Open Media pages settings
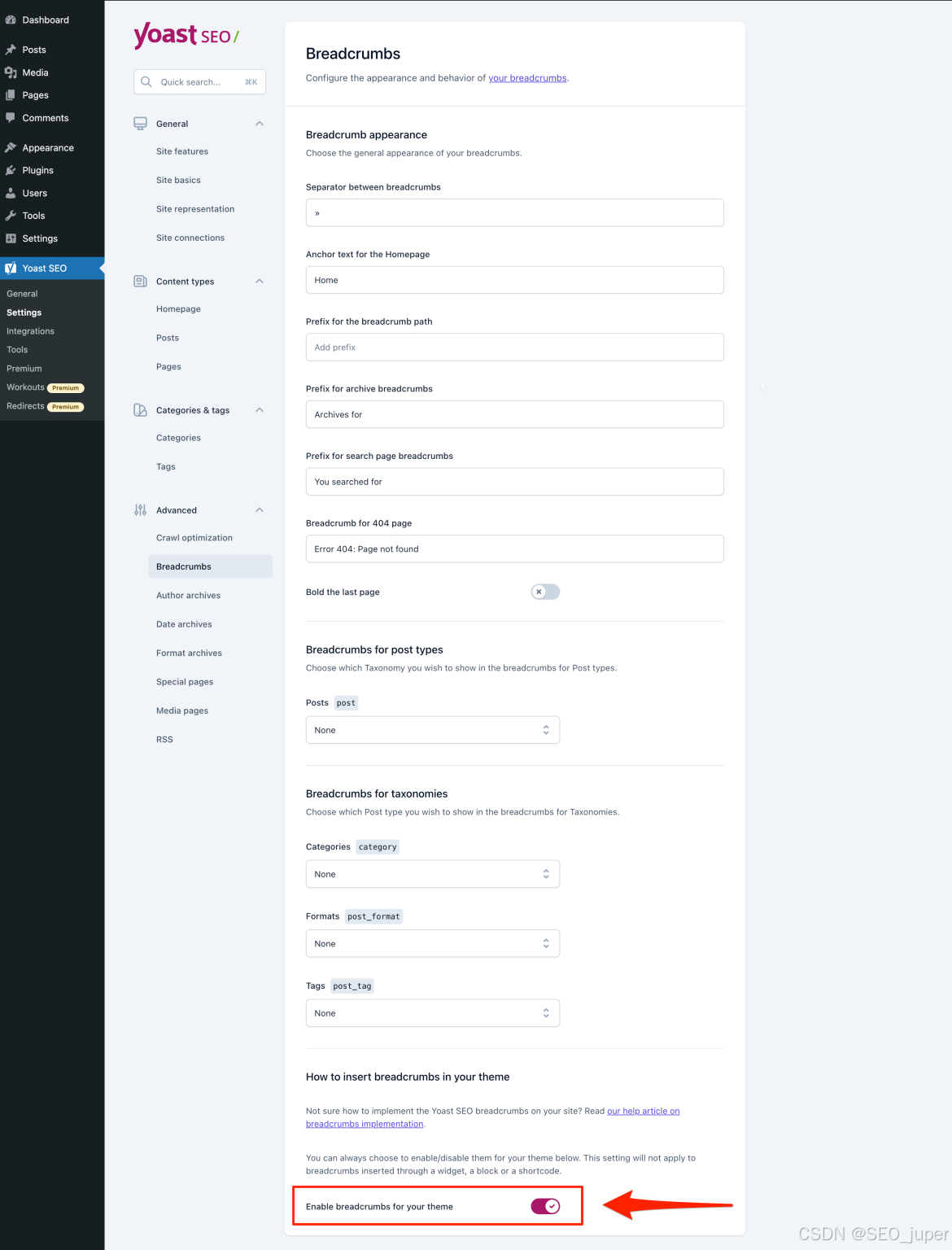 tap(182, 710)
